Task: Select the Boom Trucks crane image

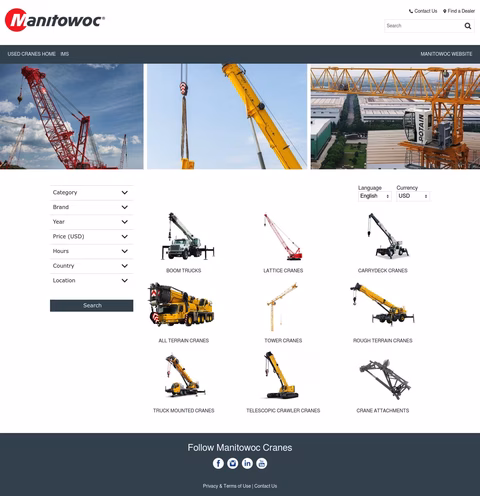Action: coord(187,236)
